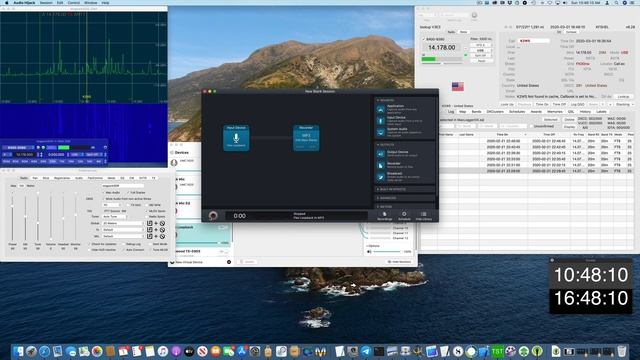This screenshot has width=640, height=360.
Task: Click the Time Off button in MacLoggerDX
Action: pos(559,104)
